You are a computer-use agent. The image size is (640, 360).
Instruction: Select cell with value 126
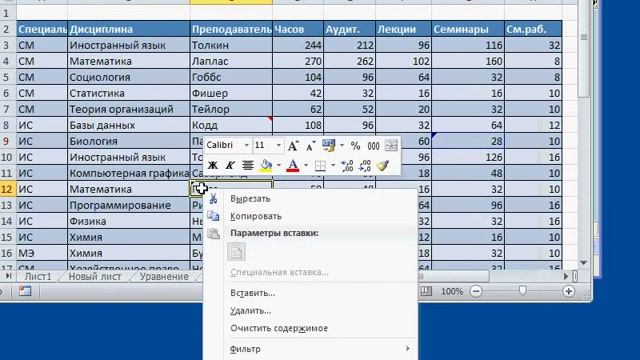point(468,157)
